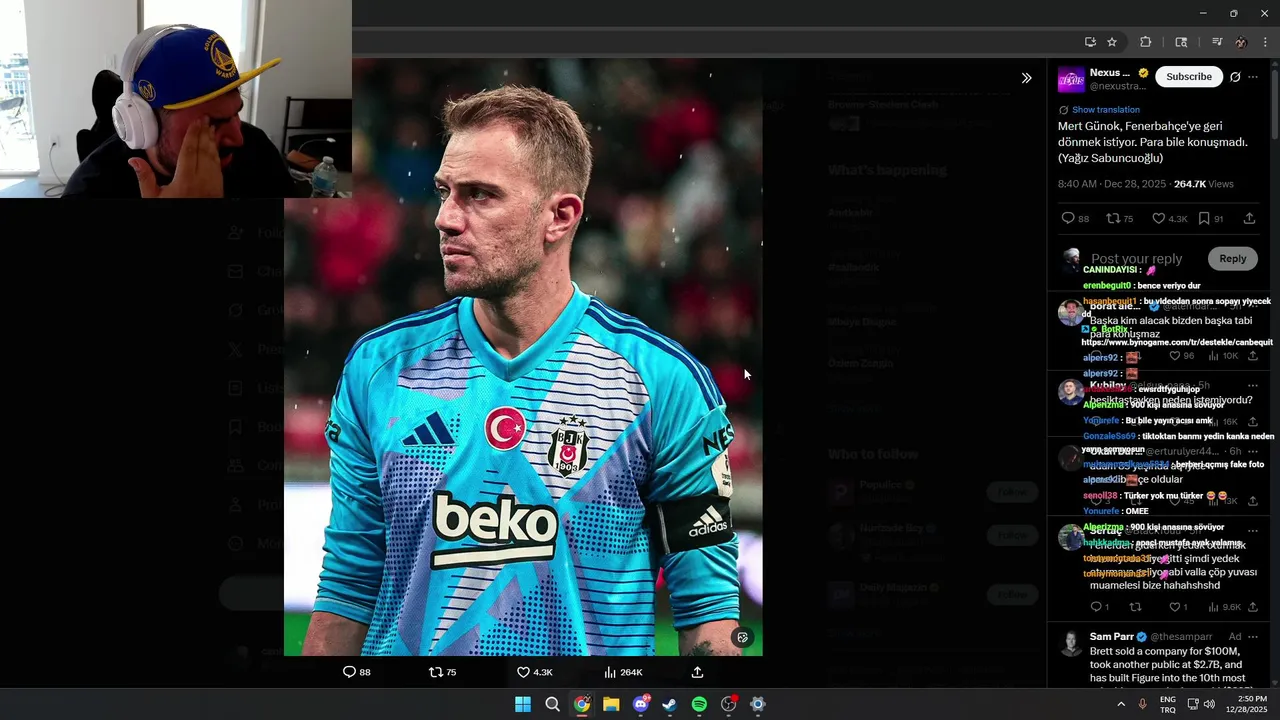Click heart icon showing 4.3K under the photo
The image size is (1280, 720).
click(523, 672)
